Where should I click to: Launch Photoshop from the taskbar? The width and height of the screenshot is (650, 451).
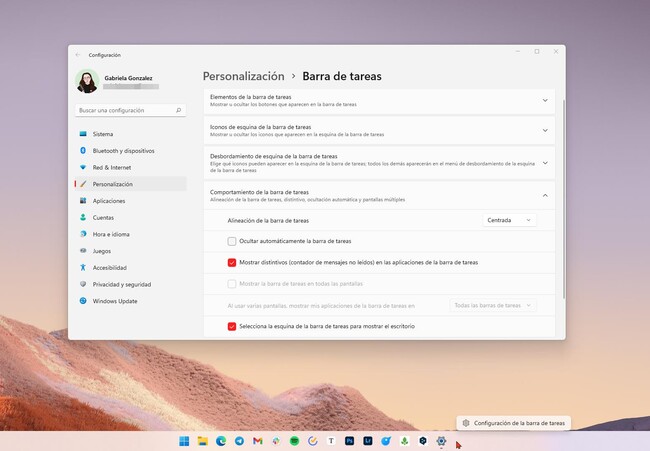[349, 441]
